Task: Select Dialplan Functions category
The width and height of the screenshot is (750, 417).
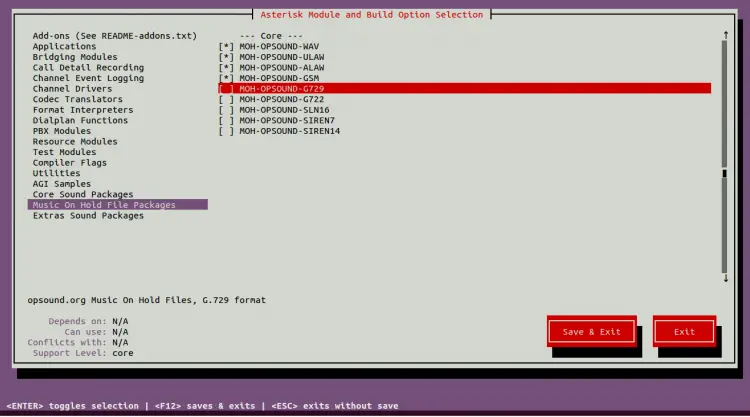Action: point(80,120)
